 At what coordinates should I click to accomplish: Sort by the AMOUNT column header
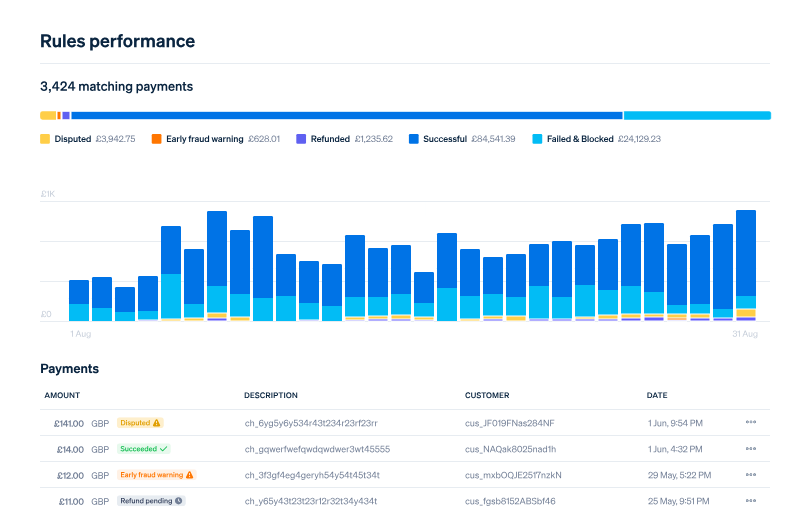click(62, 395)
